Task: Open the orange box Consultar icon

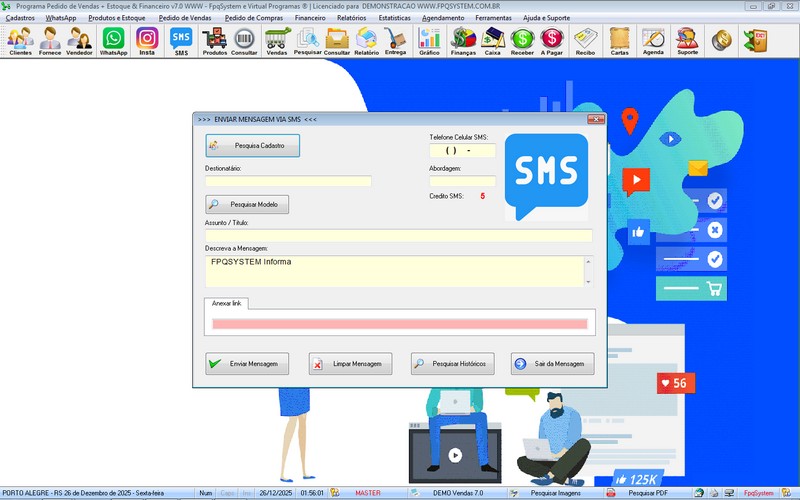Action: coord(337,41)
